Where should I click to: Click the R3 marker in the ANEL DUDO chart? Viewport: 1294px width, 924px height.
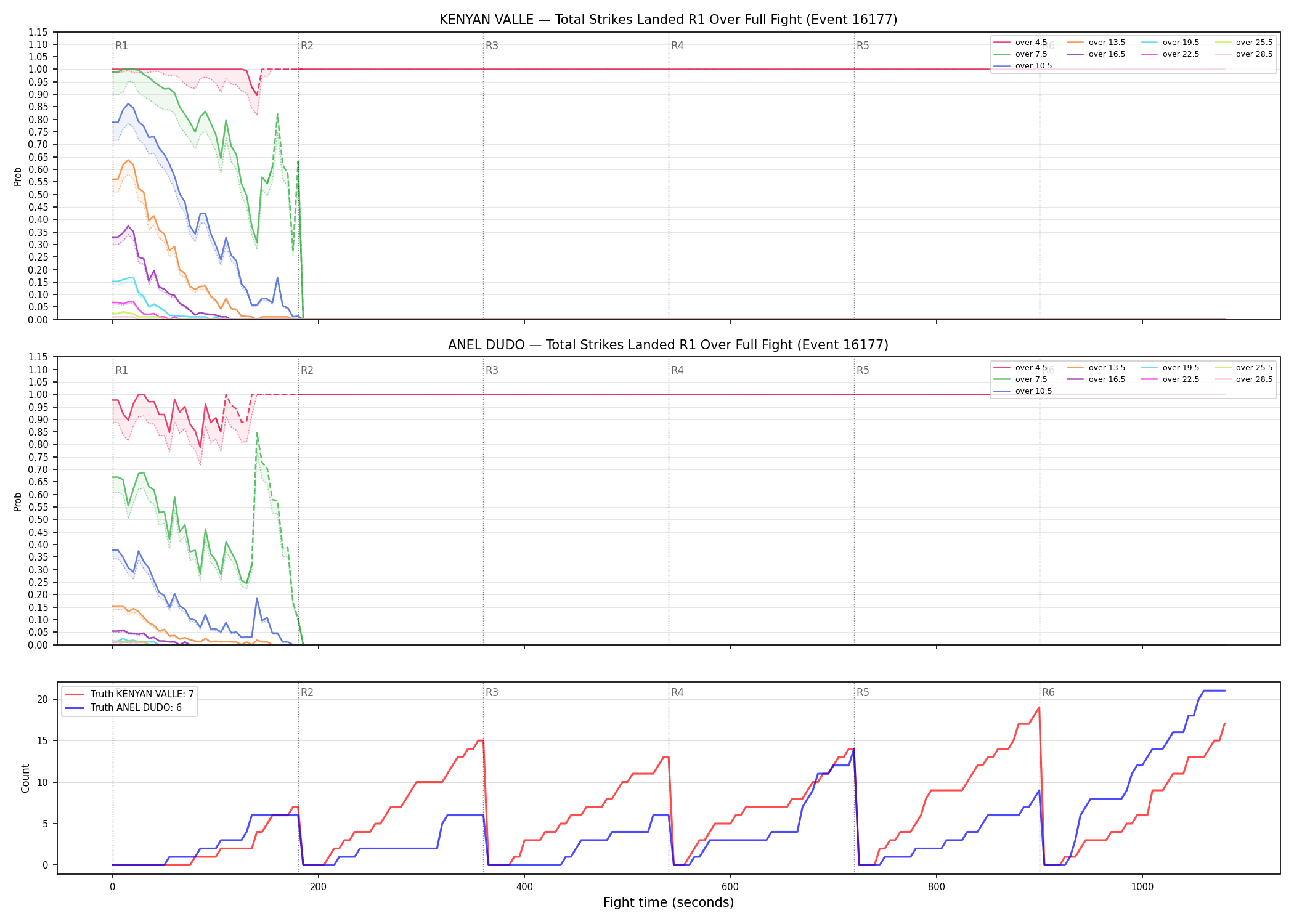[x=492, y=370]
